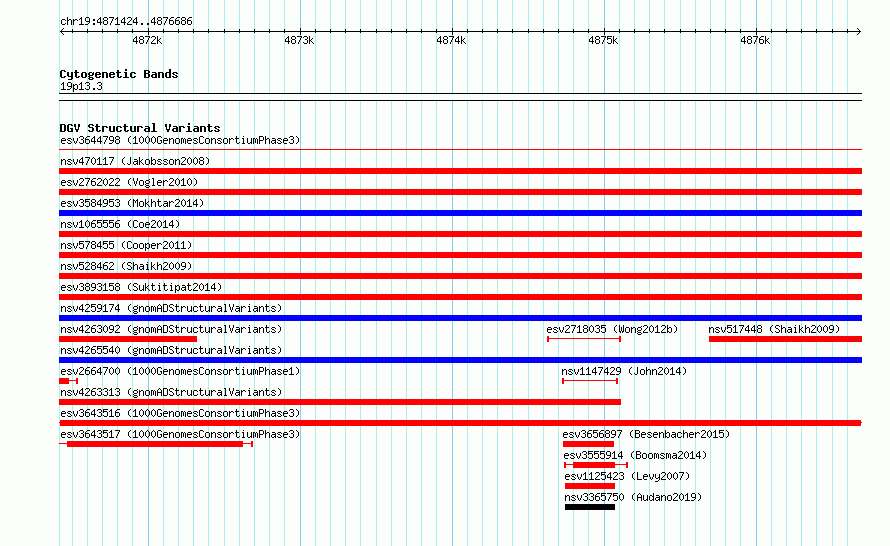The height and width of the screenshot is (546, 890).
Task: Open esv2664700 1000GenomesConsortiumPhase1 label
Action: pyautogui.click(x=180, y=371)
